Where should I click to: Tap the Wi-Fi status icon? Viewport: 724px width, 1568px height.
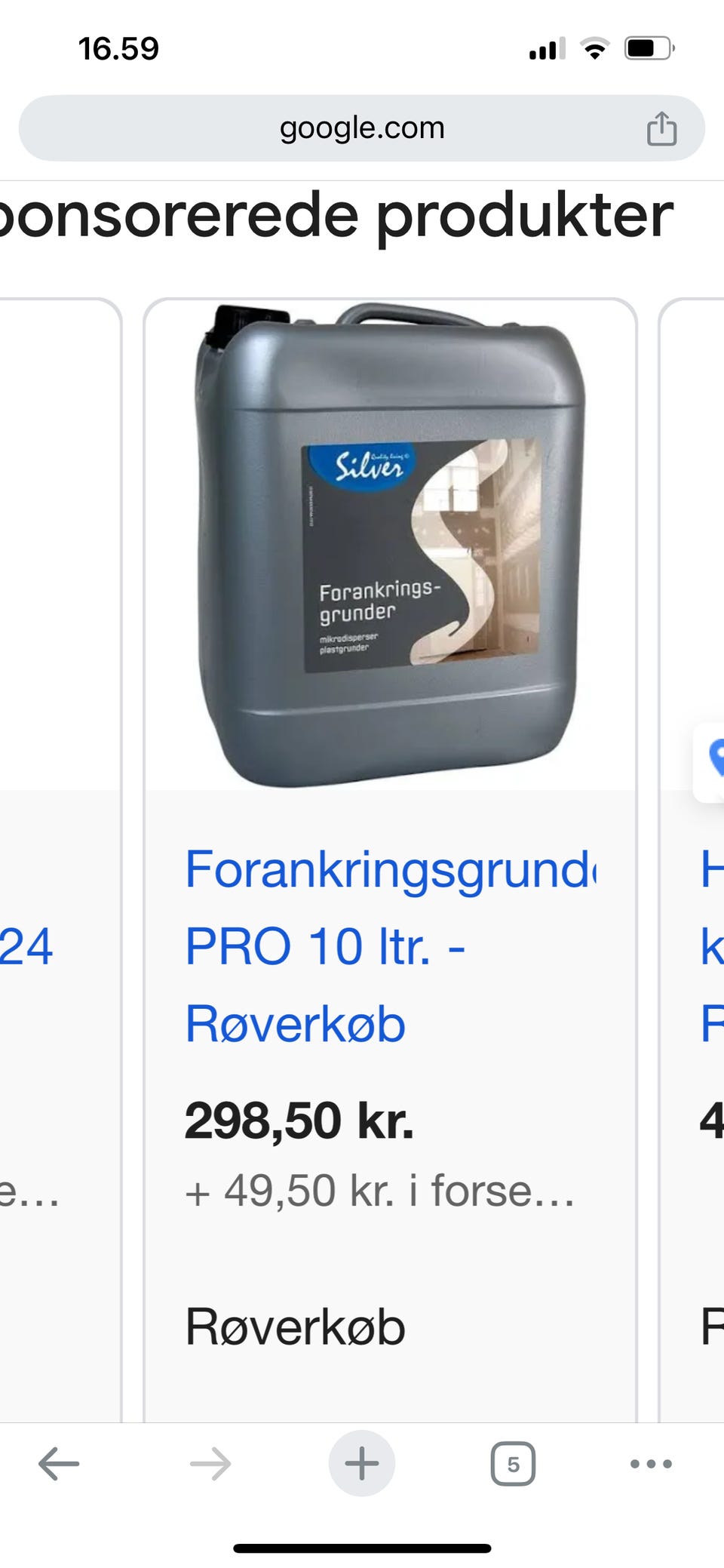pos(595,49)
